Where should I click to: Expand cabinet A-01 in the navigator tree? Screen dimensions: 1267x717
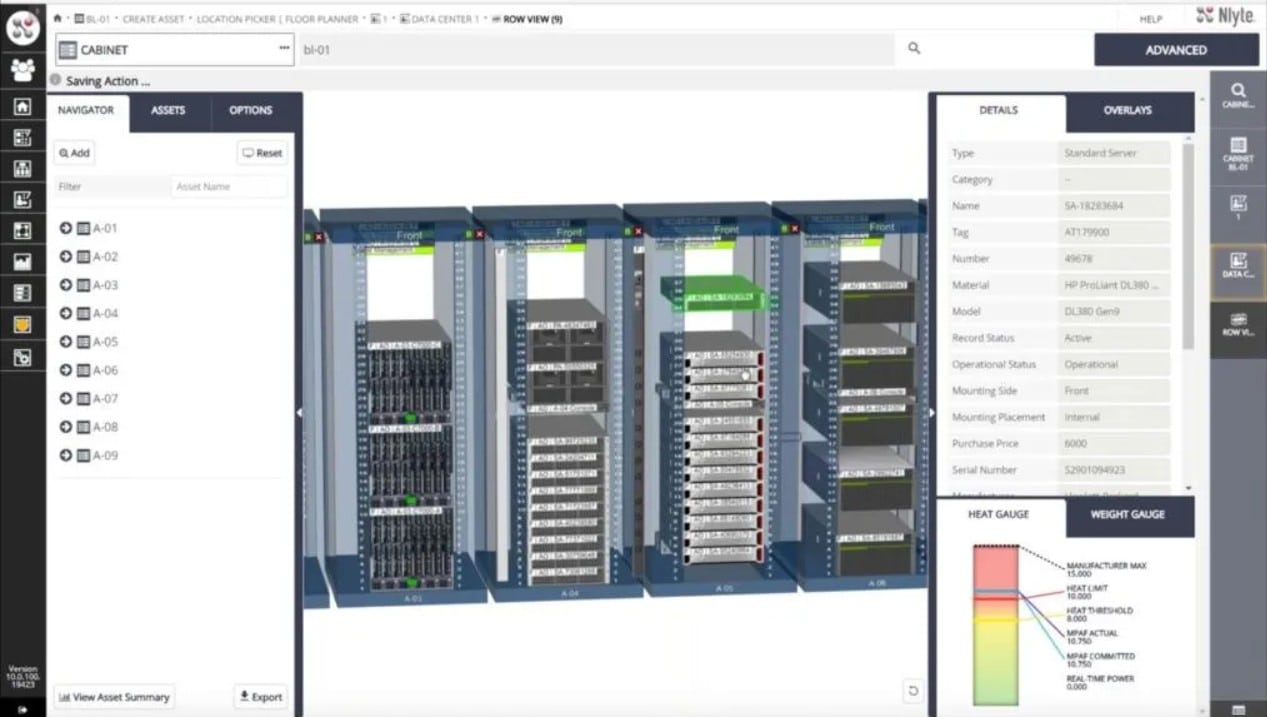pyautogui.click(x=64, y=228)
